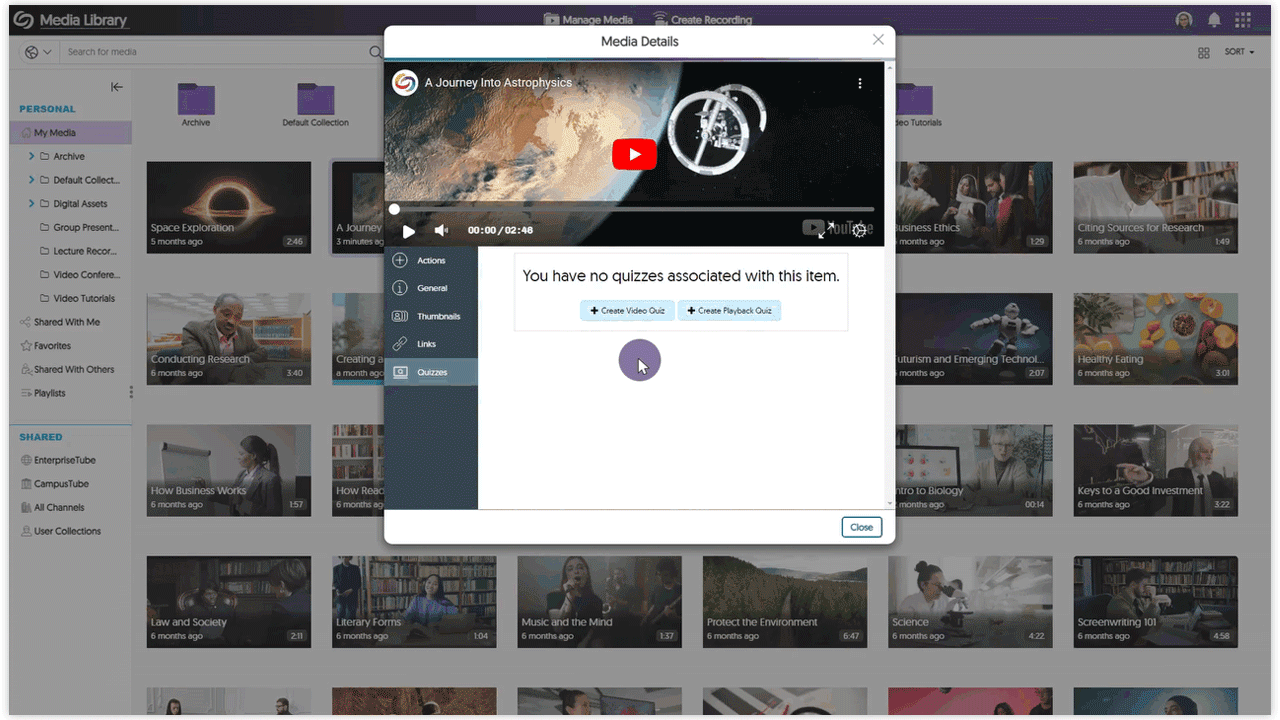The image size is (1280, 720).
Task: Open the Thumbnails section of Media Details
Action: (430, 316)
